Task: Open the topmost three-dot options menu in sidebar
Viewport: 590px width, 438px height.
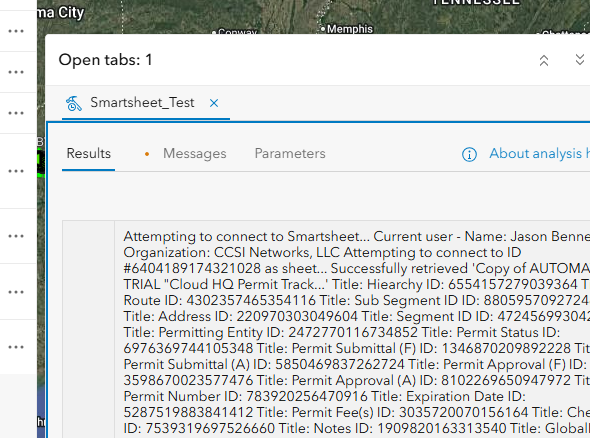Action: tap(16, 31)
